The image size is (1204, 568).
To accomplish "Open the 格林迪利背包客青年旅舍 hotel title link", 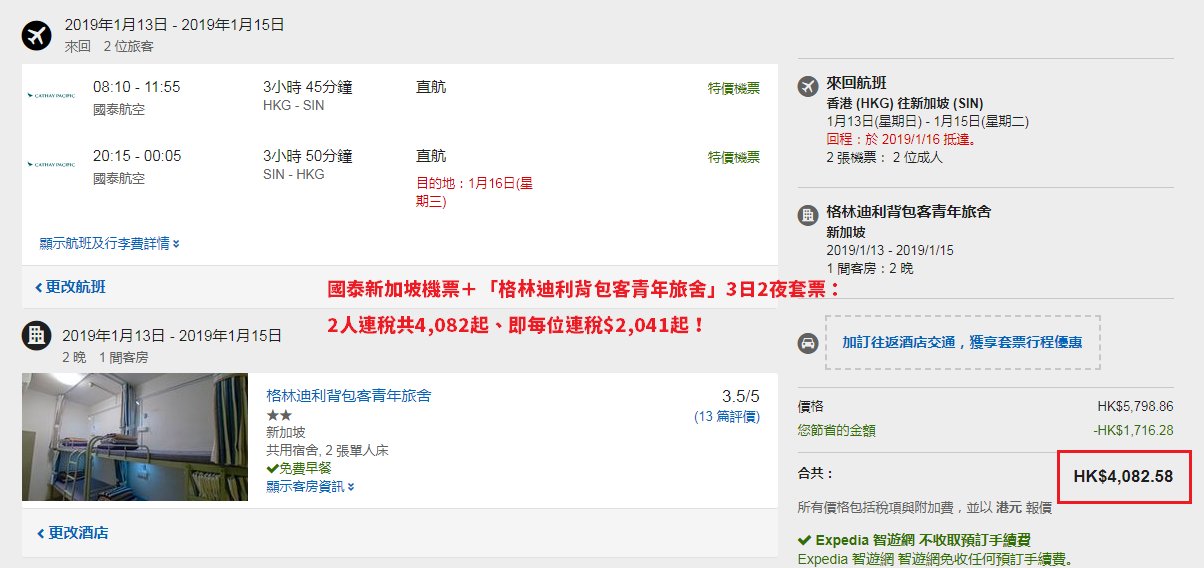I will 349,396.
